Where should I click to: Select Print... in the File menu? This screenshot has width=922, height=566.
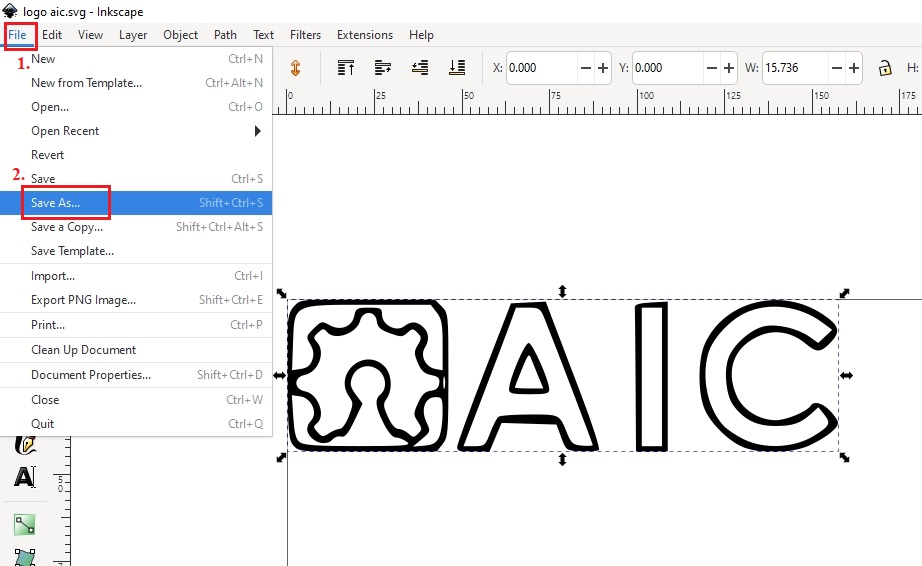pos(136,325)
